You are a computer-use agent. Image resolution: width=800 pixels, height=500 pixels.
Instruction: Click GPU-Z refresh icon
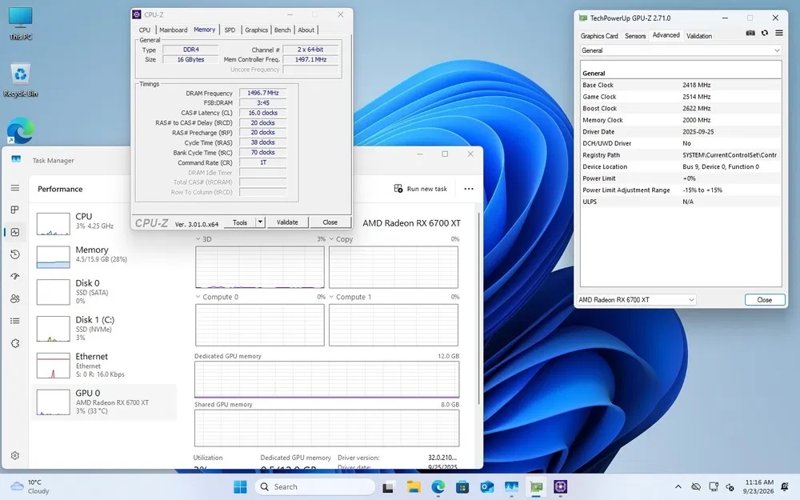pyautogui.click(x=764, y=33)
